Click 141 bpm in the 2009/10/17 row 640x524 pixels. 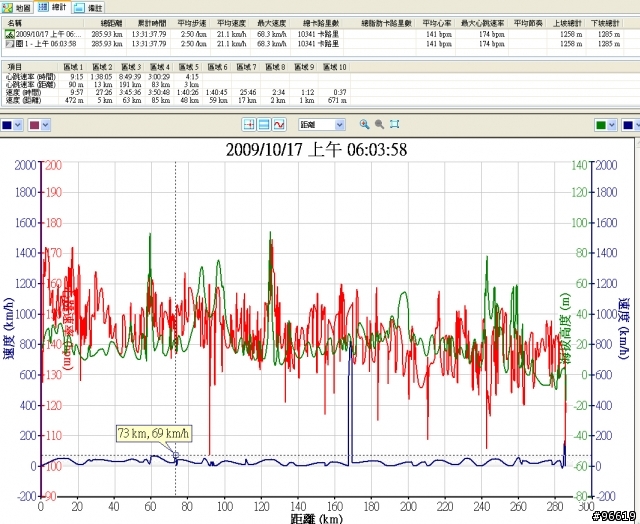[x=439, y=34]
